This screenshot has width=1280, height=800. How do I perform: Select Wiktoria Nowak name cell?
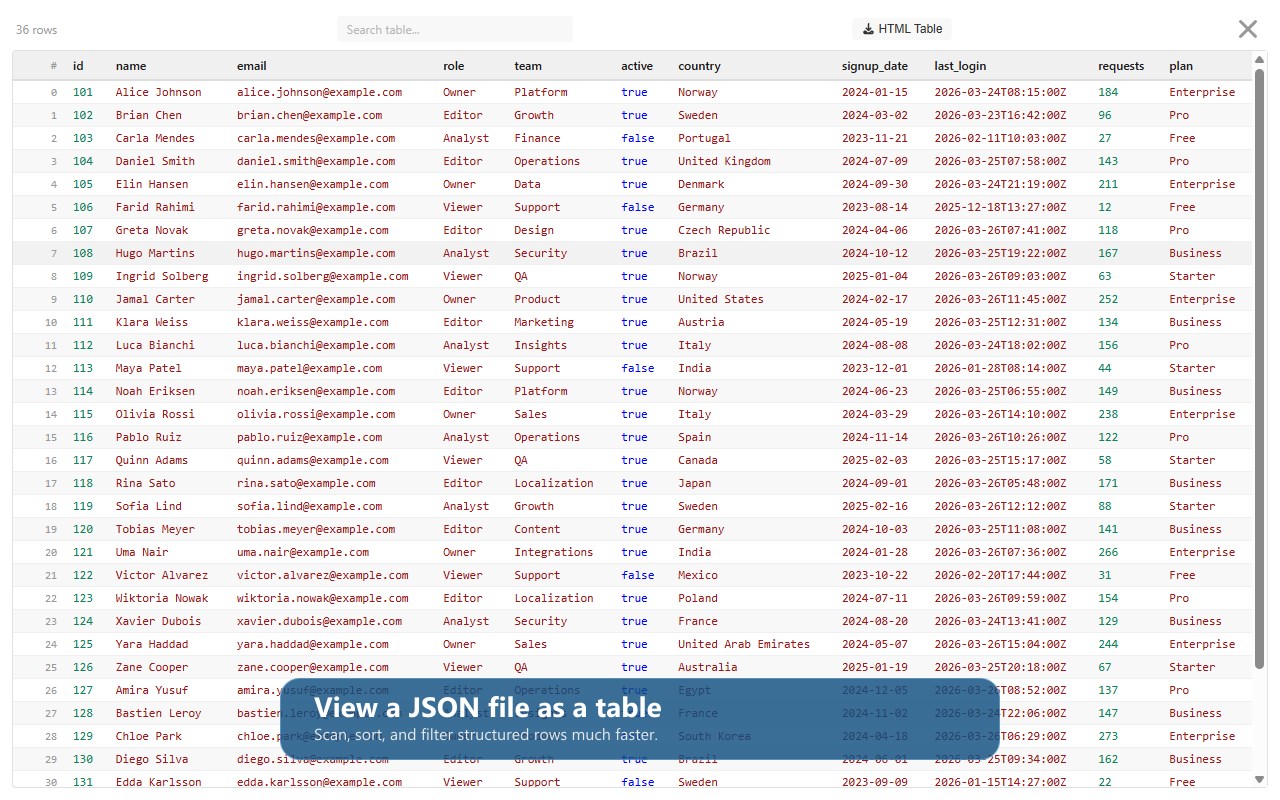pos(162,598)
